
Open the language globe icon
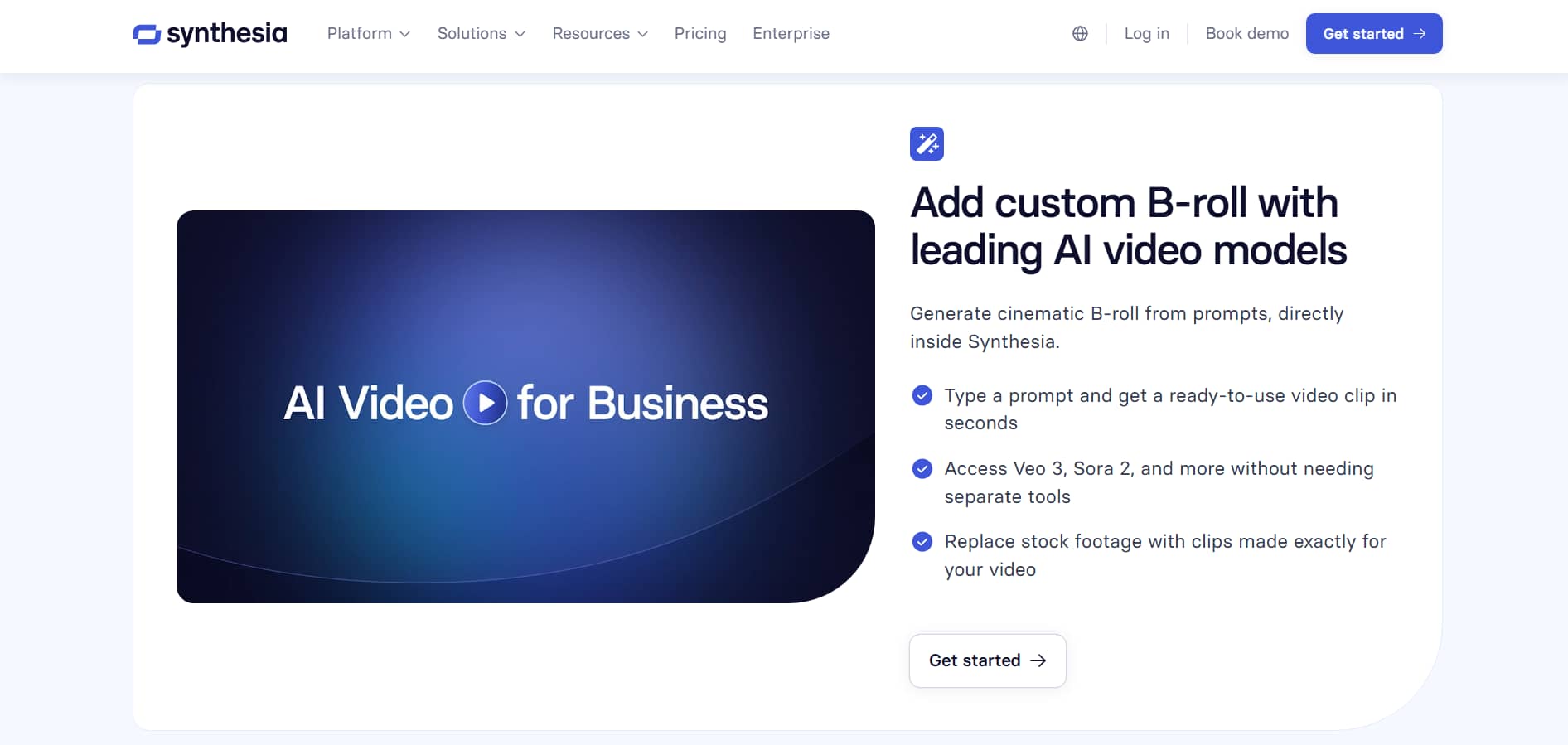1080,33
